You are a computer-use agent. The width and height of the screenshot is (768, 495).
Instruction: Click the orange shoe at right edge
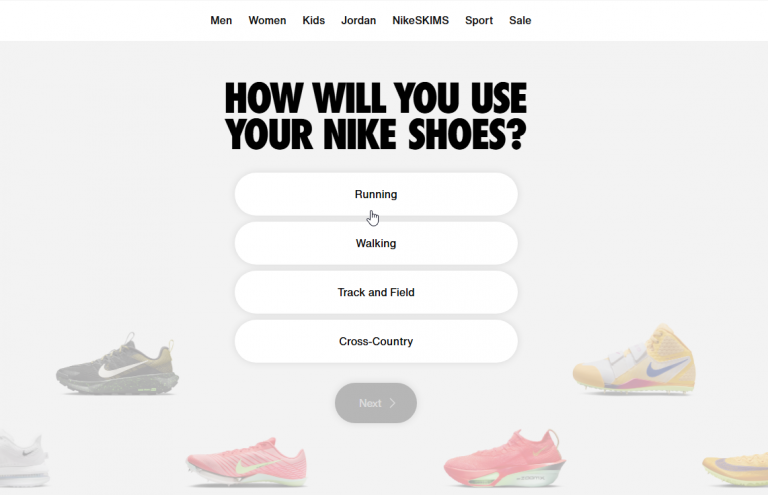(x=735, y=468)
